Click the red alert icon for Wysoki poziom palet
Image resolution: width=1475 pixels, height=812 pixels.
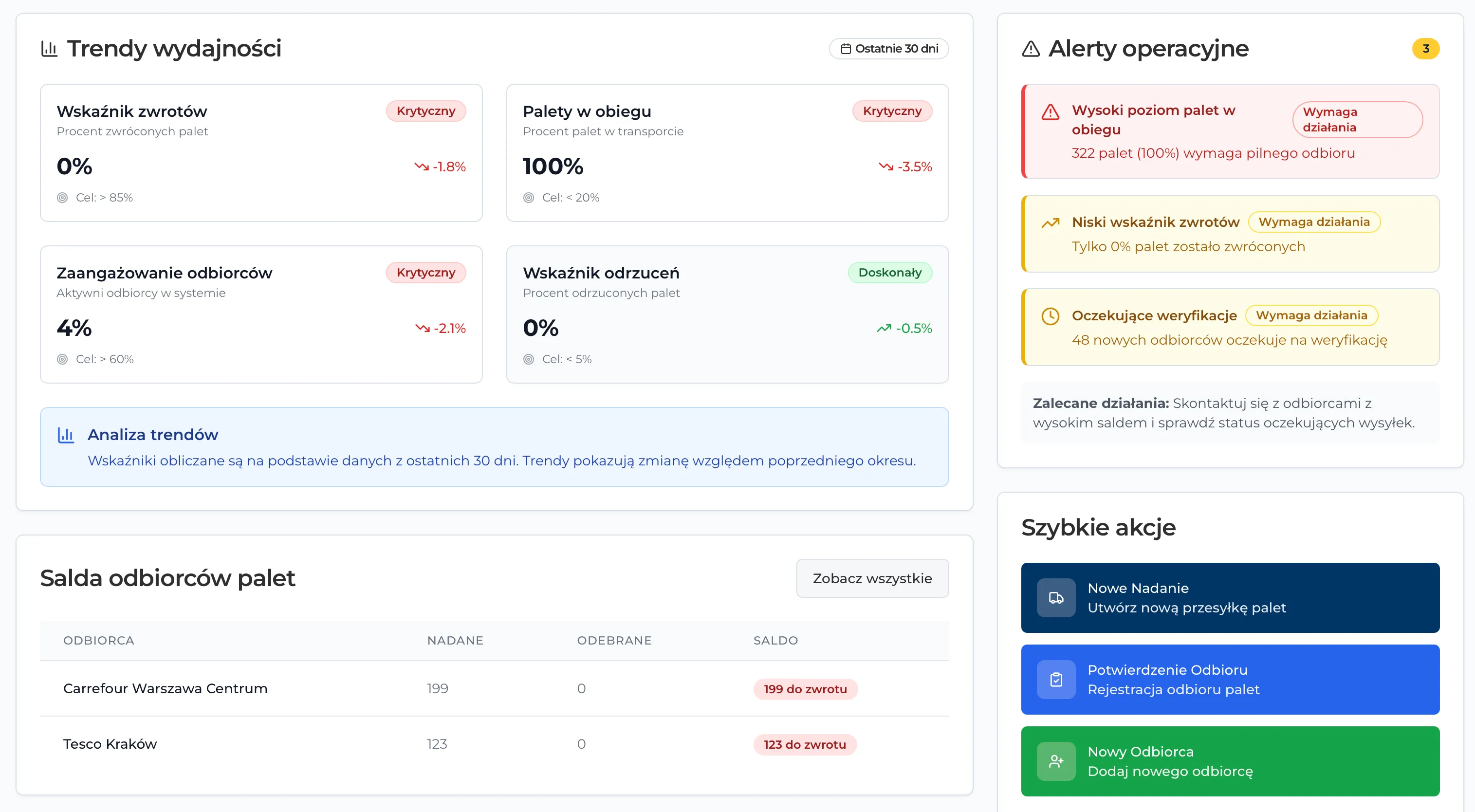pos(1050,111)
